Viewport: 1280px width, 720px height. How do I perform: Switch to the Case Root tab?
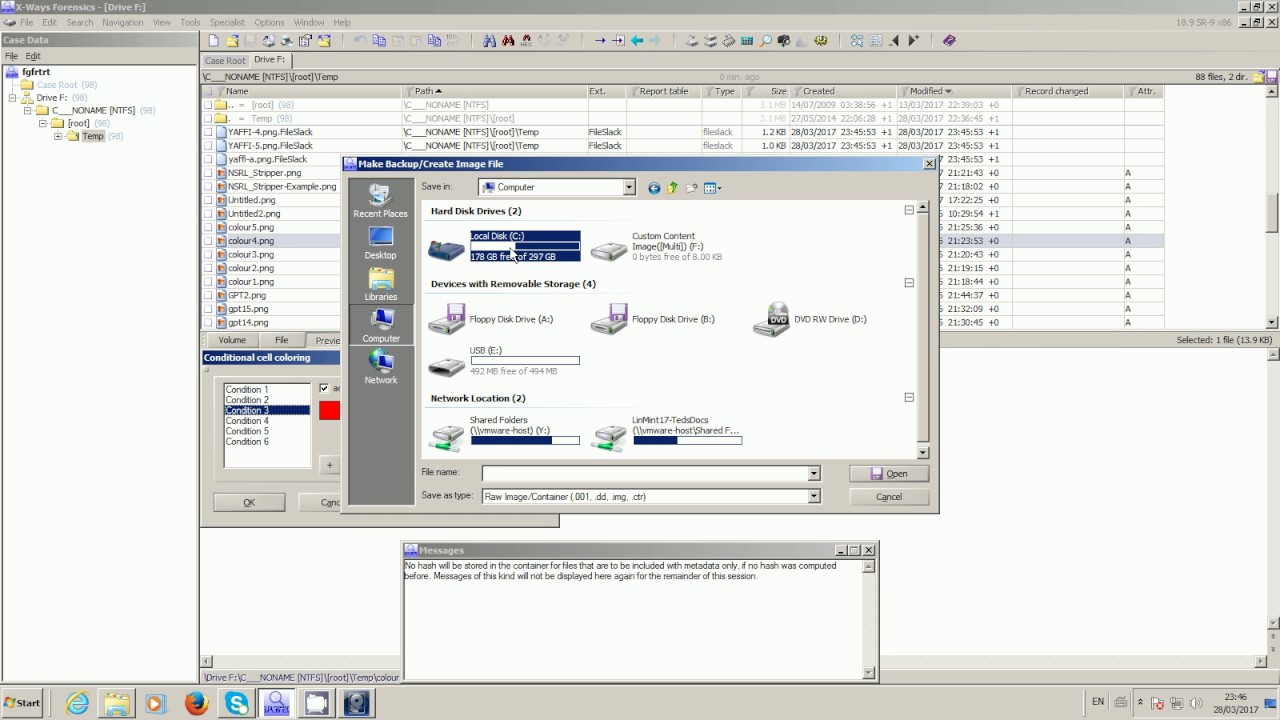point(225,60)
